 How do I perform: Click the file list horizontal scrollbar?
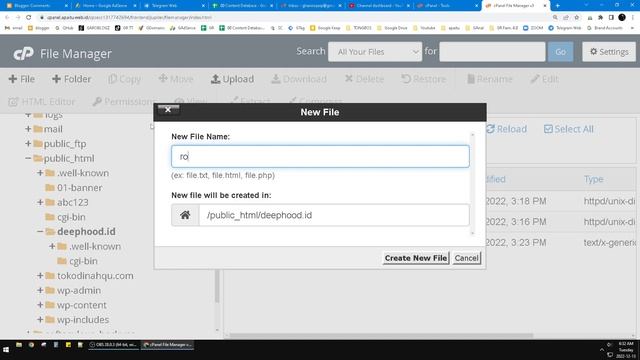pyautogui.click(x=381, y=336)
